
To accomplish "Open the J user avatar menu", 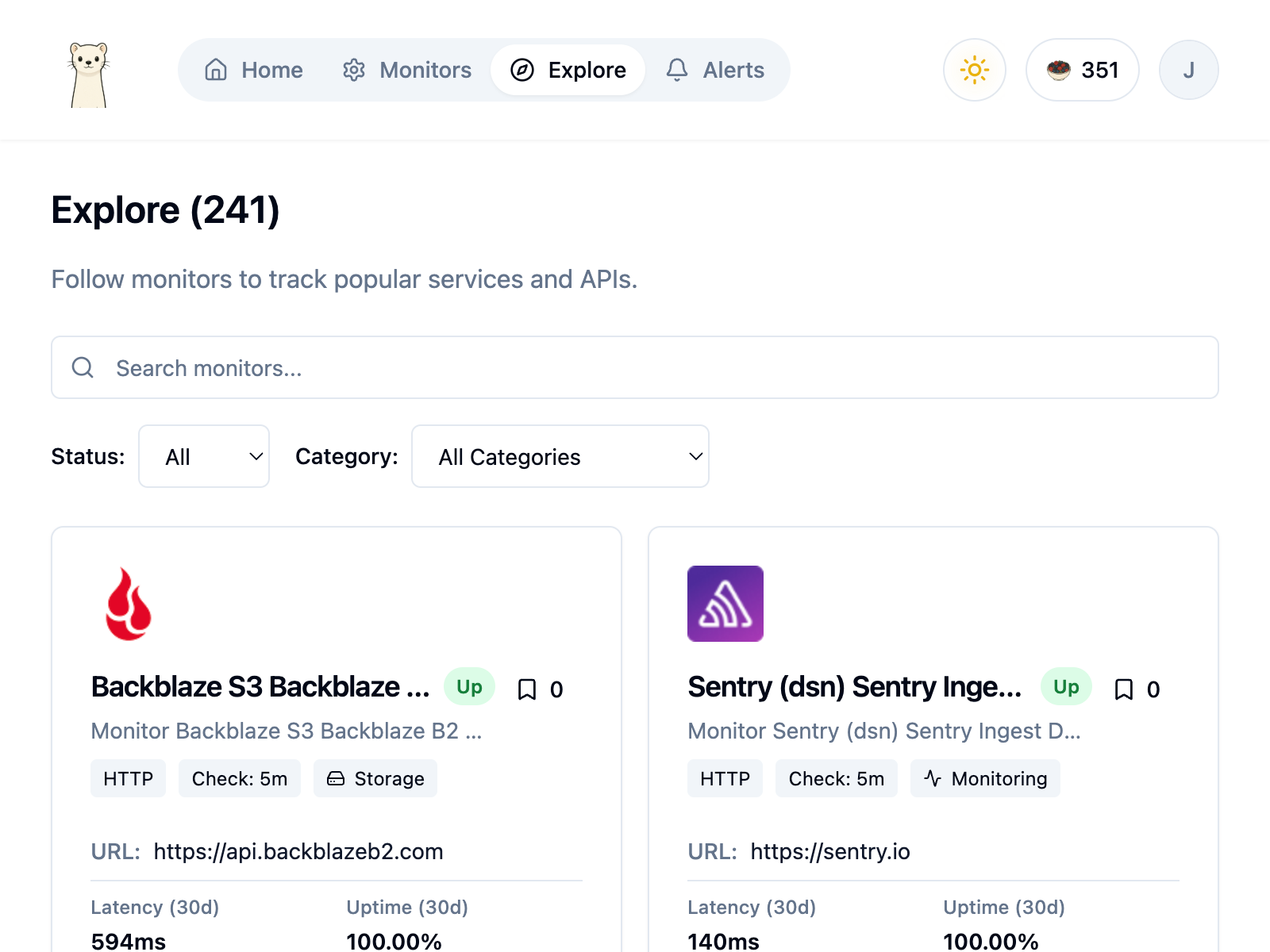I will 1188,70.
